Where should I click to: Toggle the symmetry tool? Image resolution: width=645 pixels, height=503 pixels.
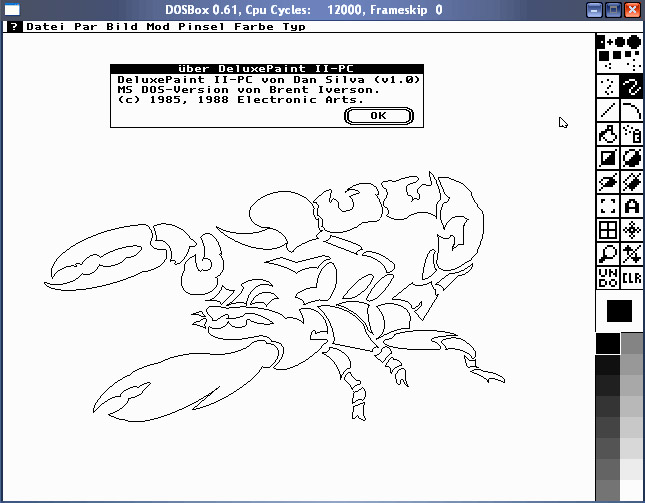631,229
